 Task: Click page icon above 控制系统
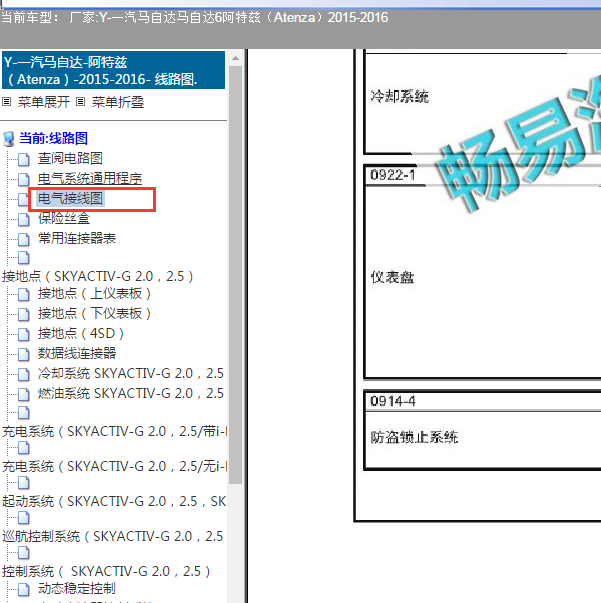click(x=23, y=553)
